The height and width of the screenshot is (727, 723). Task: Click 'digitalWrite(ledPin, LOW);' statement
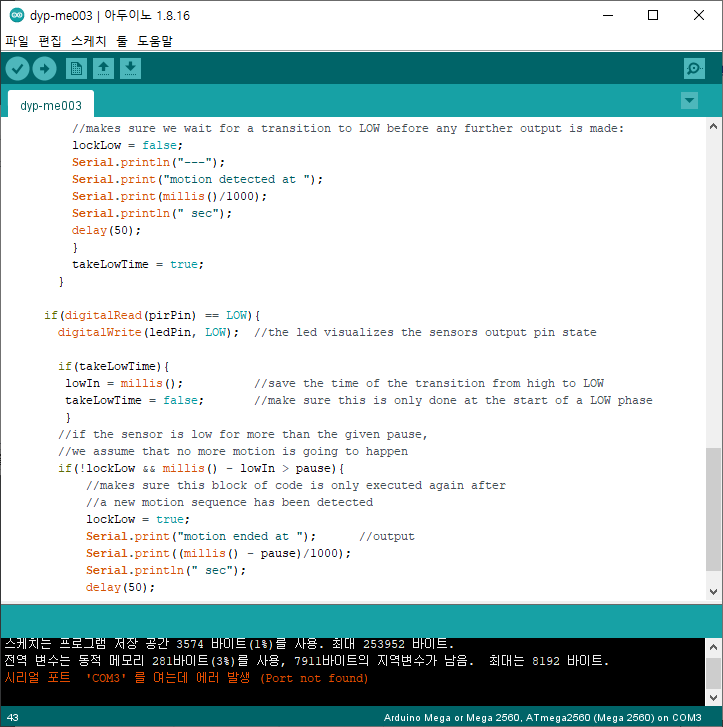[148, 332]
